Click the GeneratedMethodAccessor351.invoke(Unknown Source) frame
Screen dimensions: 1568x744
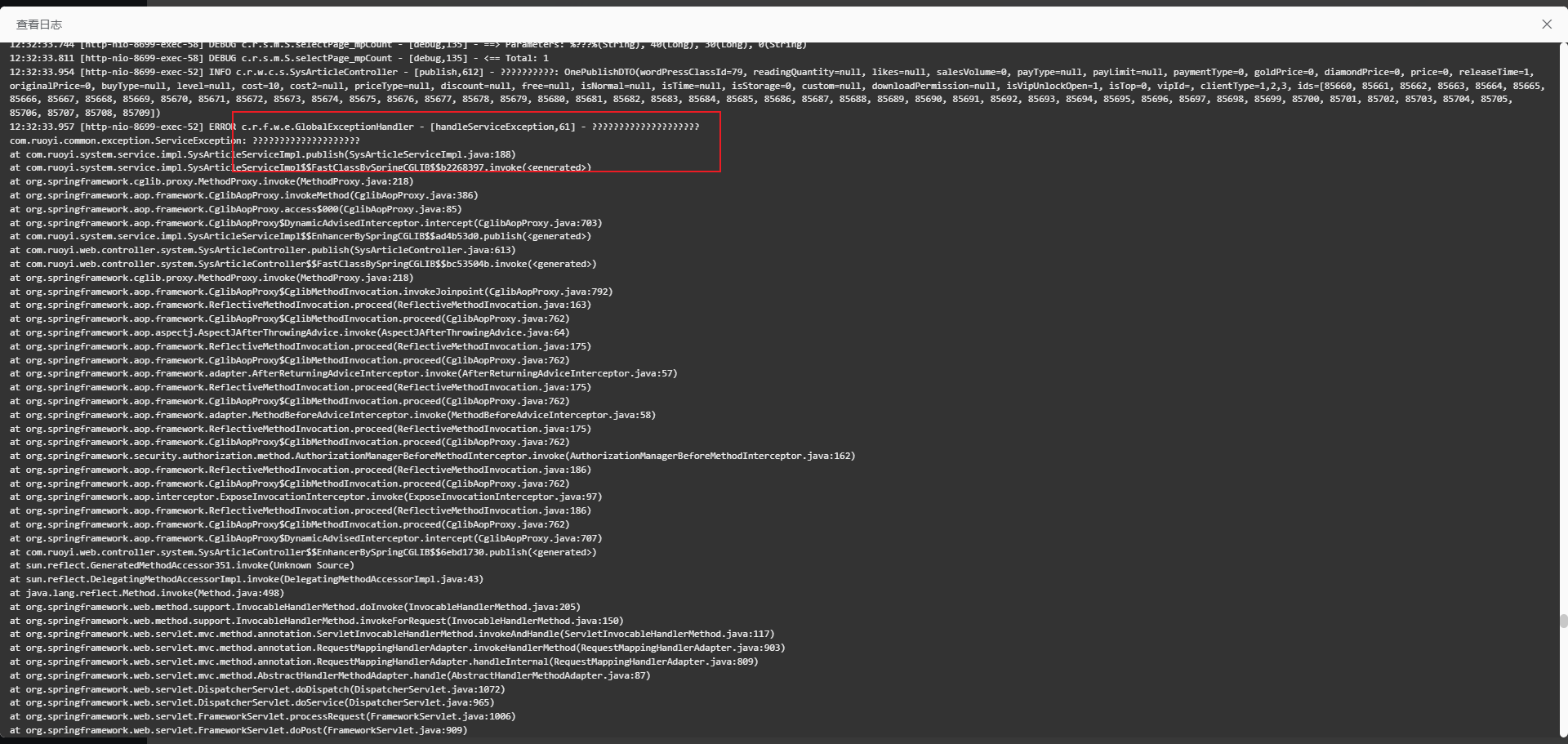(x=182, y=566)
